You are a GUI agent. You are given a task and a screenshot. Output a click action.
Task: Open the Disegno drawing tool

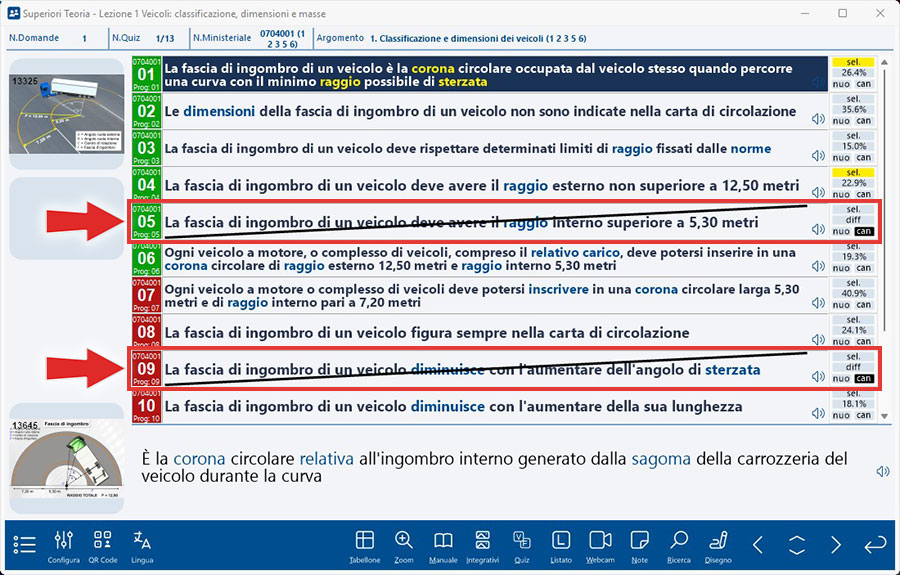717,545
